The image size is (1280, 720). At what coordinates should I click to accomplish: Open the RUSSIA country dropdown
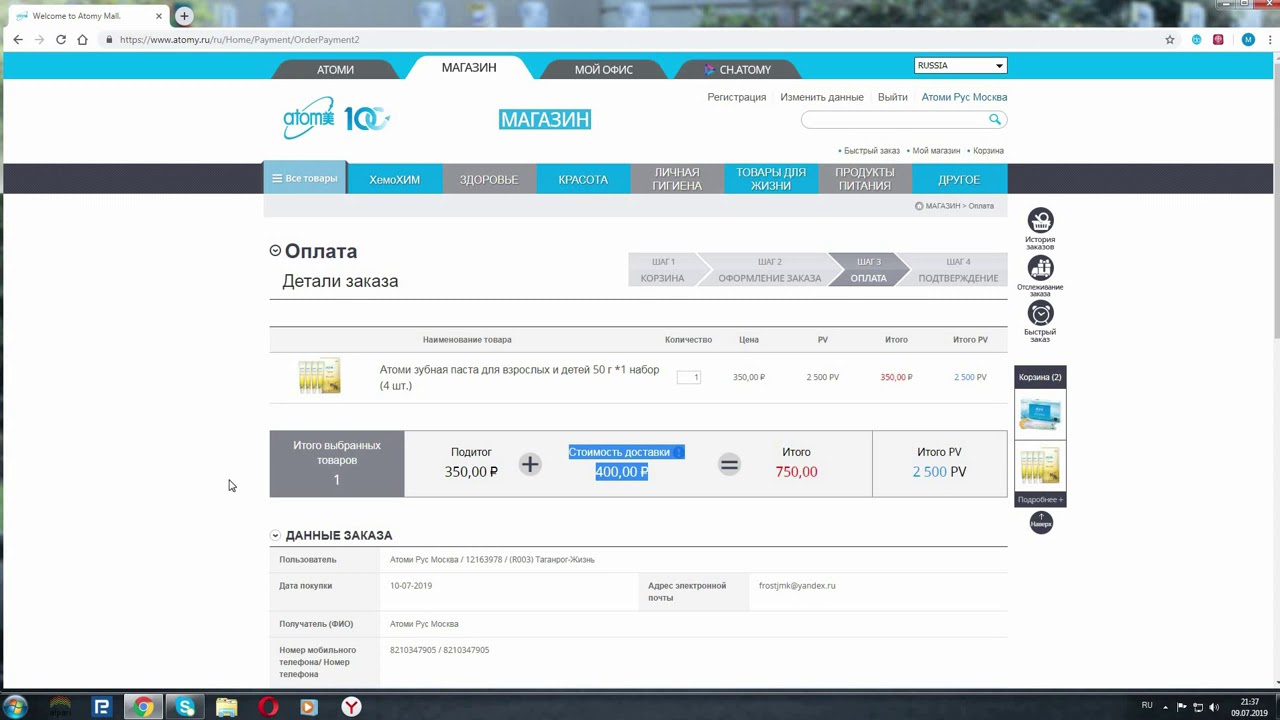coord(960,65)
